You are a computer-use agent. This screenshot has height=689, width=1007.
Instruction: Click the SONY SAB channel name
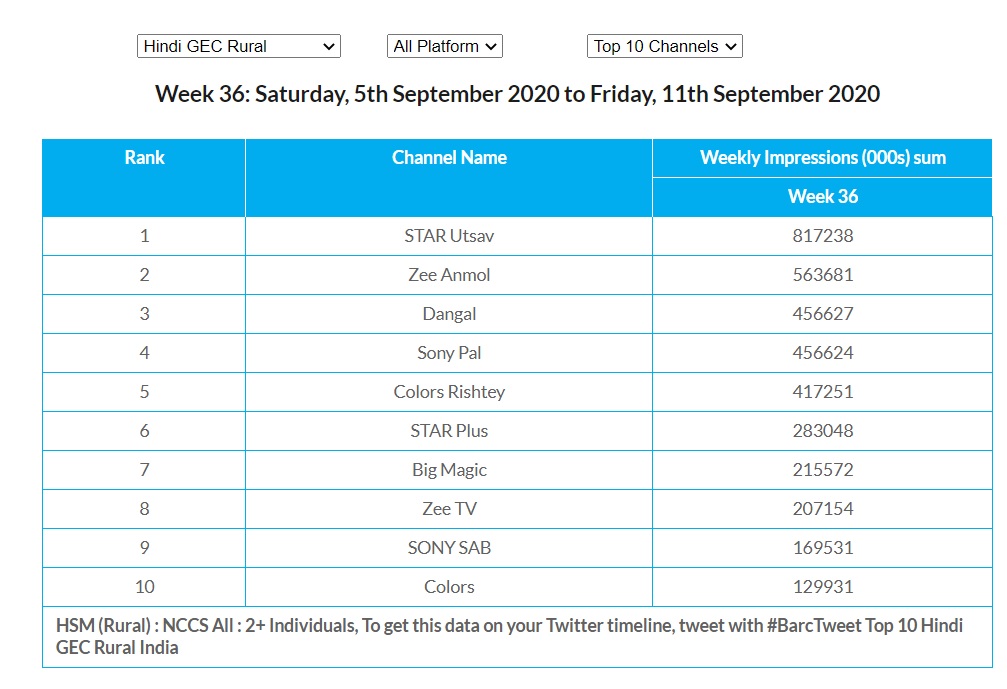[x=449, y=548]
